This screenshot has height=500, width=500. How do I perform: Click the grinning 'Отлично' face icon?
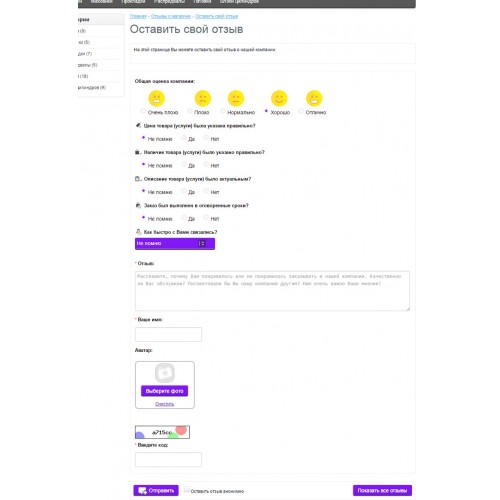click(x=314, y=98)
